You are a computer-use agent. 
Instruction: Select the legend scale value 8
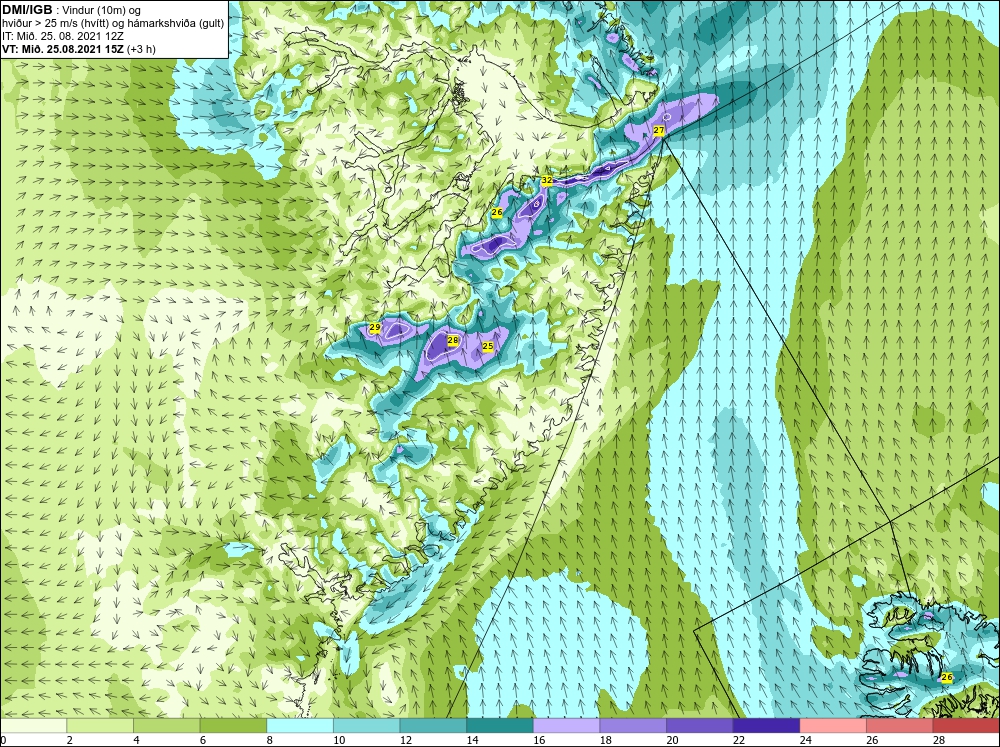tap(270, 740)
